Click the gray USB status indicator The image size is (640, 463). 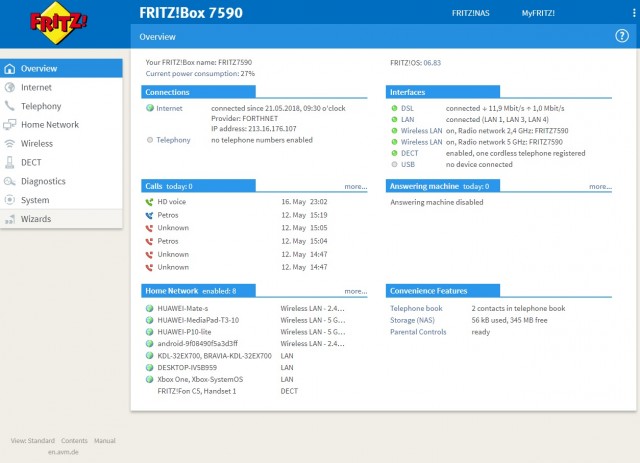tap(394, 165)
